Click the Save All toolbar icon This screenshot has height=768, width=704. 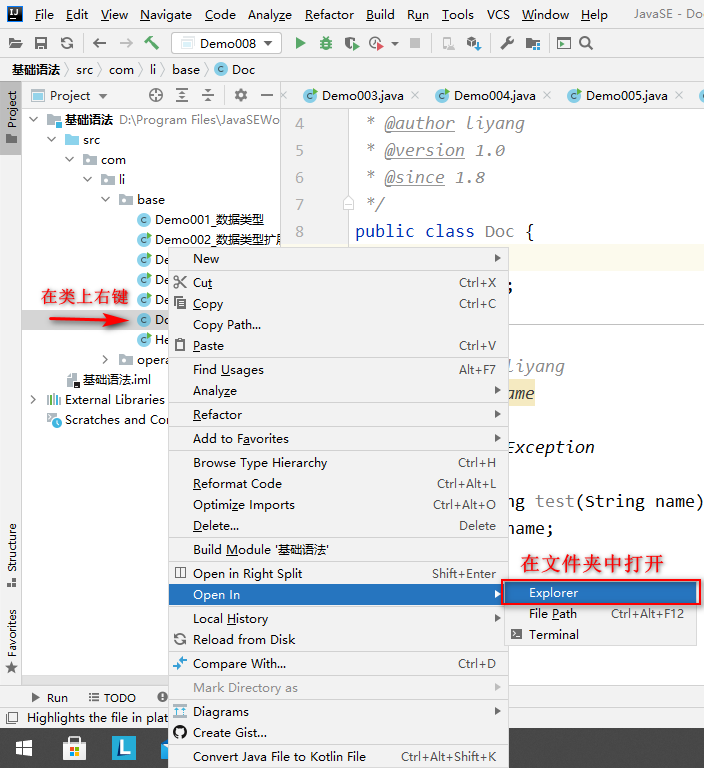point(41,44)
